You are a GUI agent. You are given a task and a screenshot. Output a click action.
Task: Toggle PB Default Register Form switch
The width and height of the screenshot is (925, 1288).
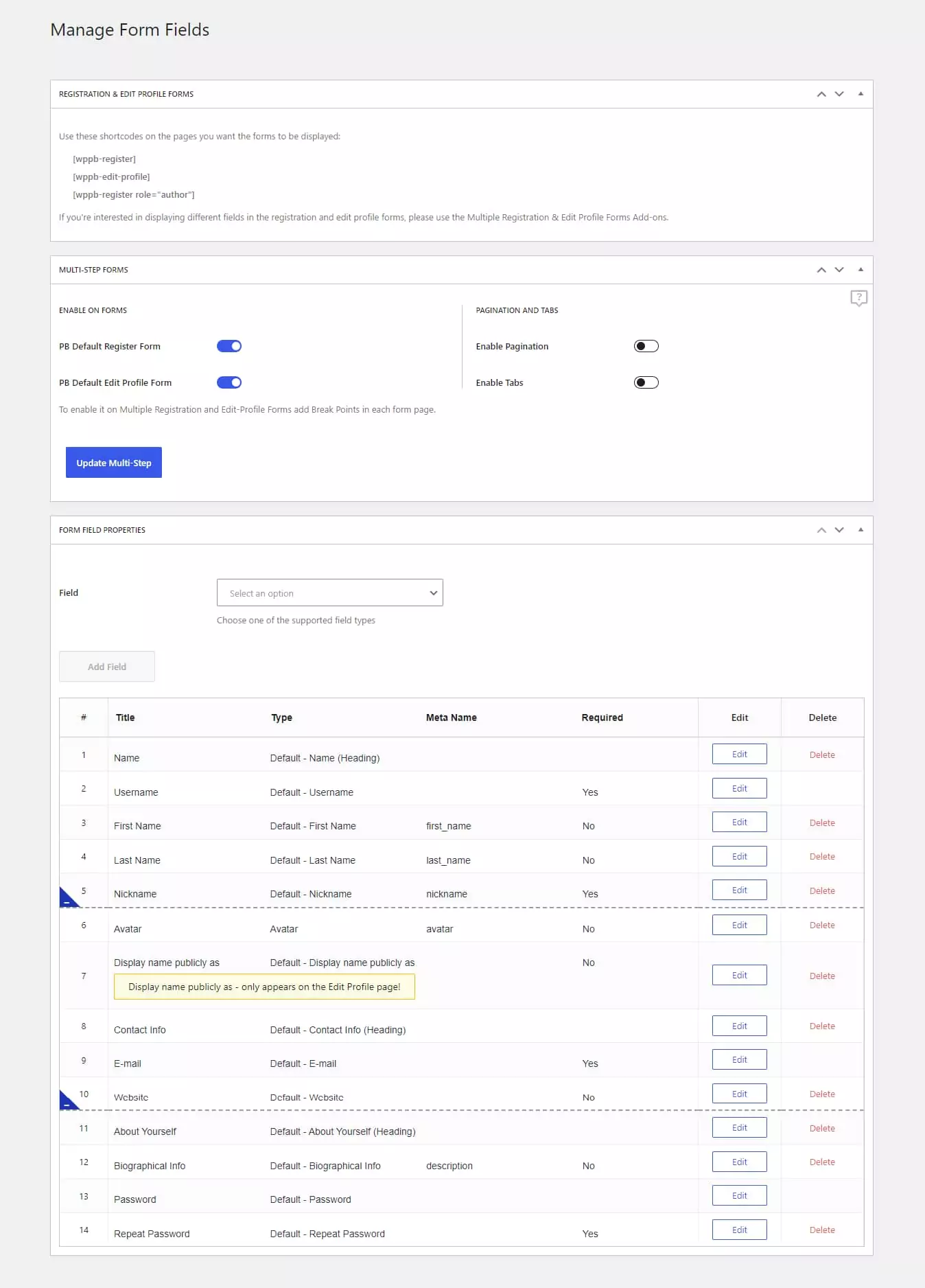pos(229,346)
